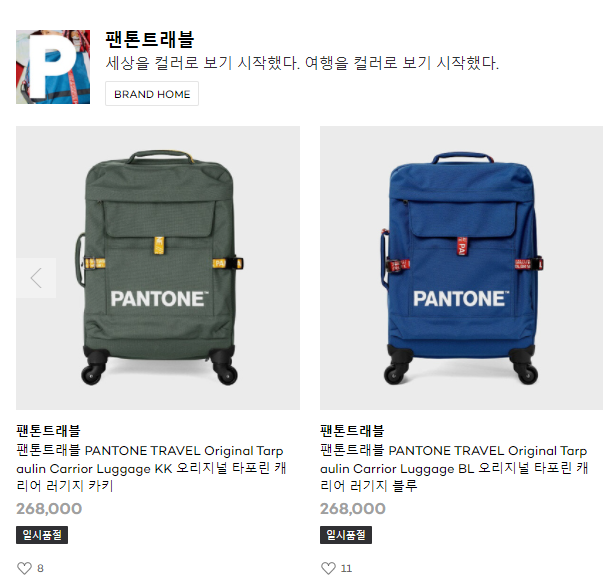Click 일시품절 badge under khaki luggage
614x588 pixels.
(x=42, y=535)
